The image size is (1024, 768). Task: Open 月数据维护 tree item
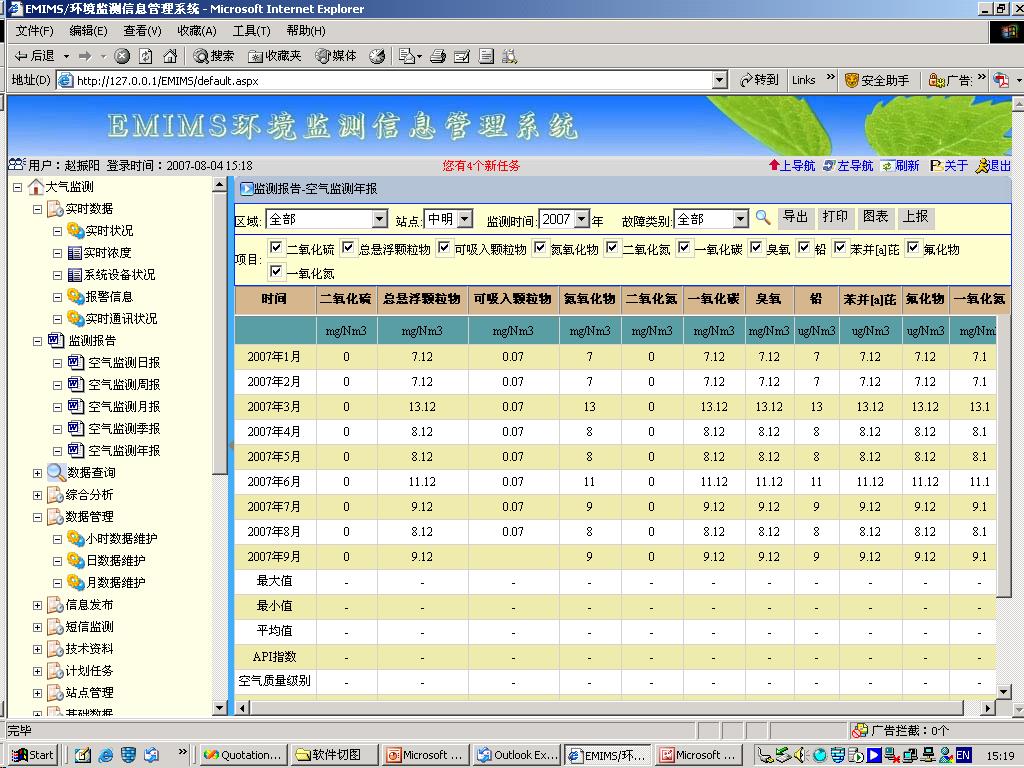click(116, 583)
